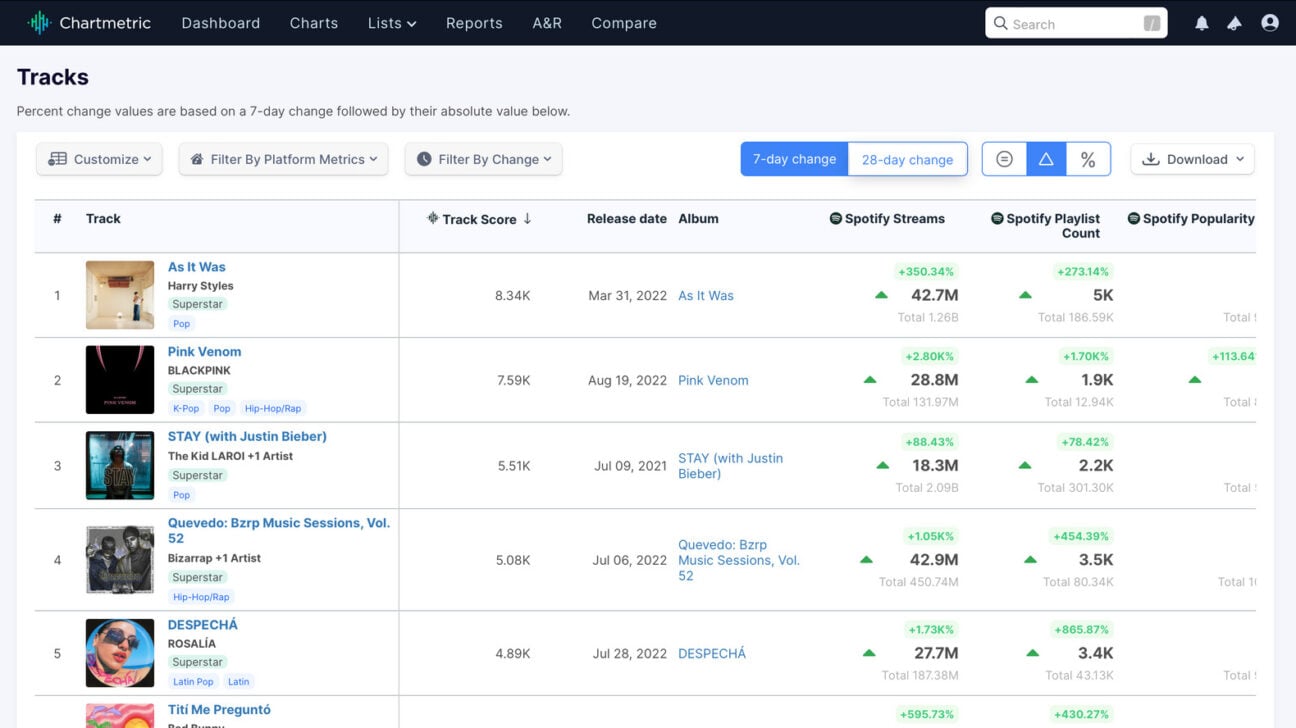Image resolution: width=1296 pixels, height=728 pixels.
Task: Select the percent change display icon
Action: point(1089,158)
